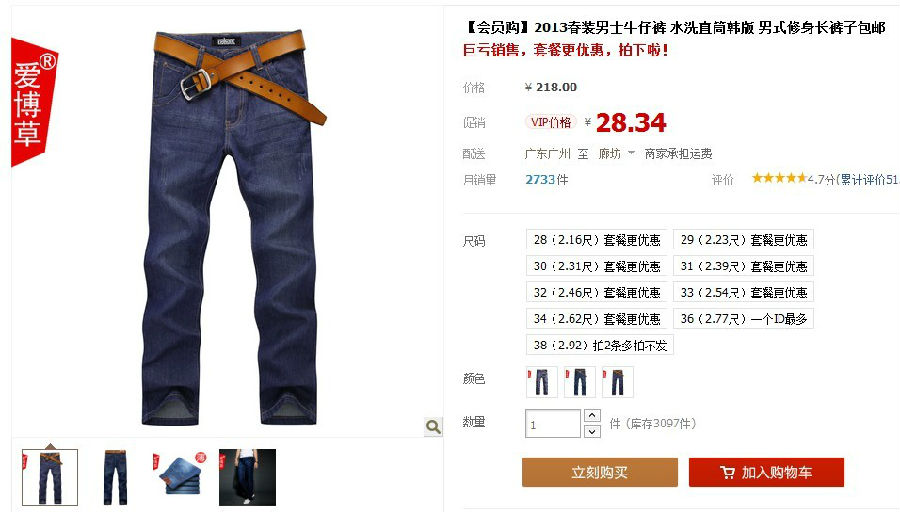Click the magnifier zoom icon on product image
The height and width of the screenshot is (512, 900).
[x=433, y=426]
